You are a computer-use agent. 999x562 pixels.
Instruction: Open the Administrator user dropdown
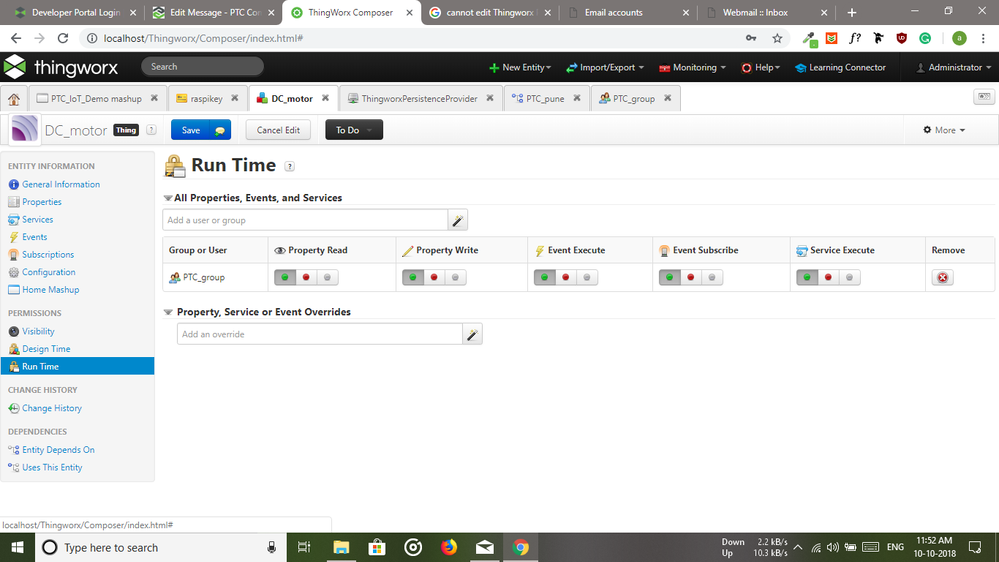click(x=954, y=68)
